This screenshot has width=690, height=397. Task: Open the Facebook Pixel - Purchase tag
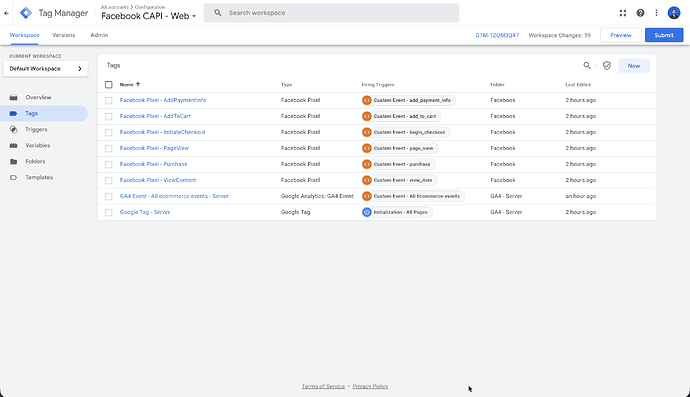coord(154,164)
